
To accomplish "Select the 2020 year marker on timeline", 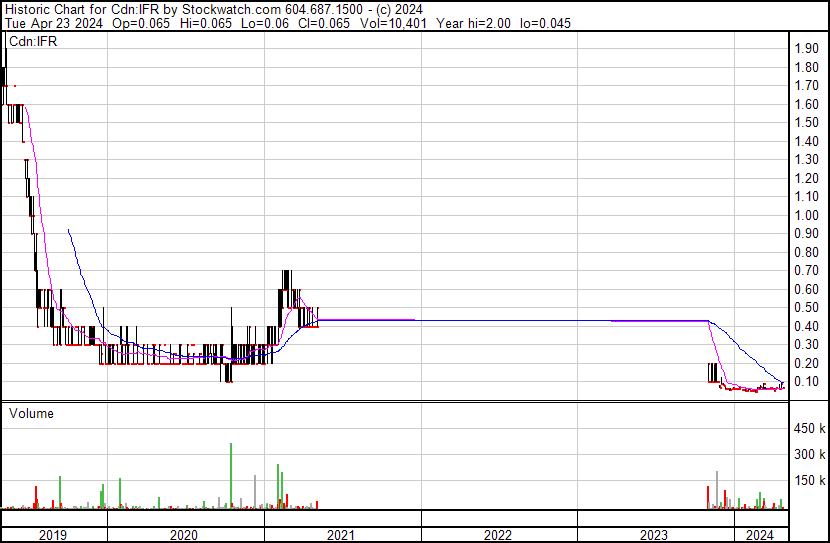I will 186,535.
